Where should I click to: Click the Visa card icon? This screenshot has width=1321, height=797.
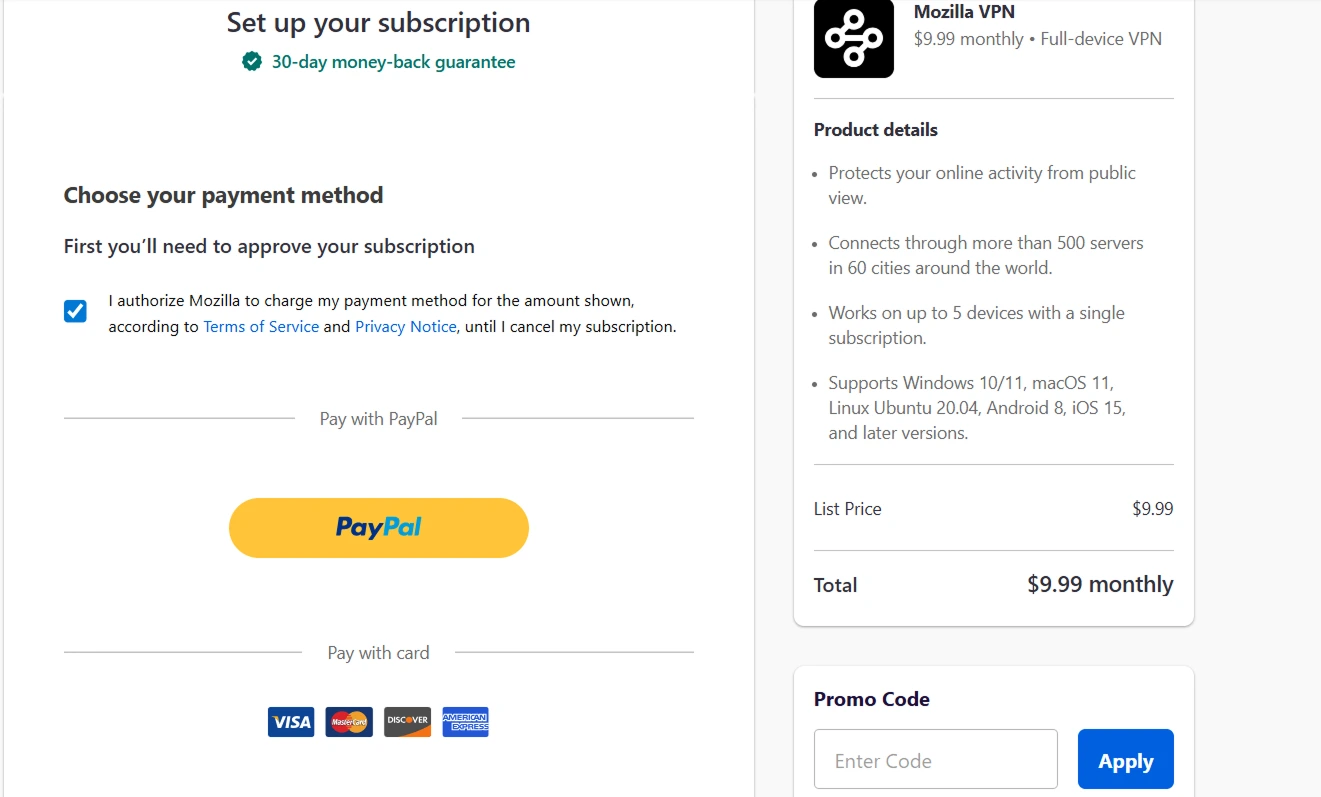[290, 721]
